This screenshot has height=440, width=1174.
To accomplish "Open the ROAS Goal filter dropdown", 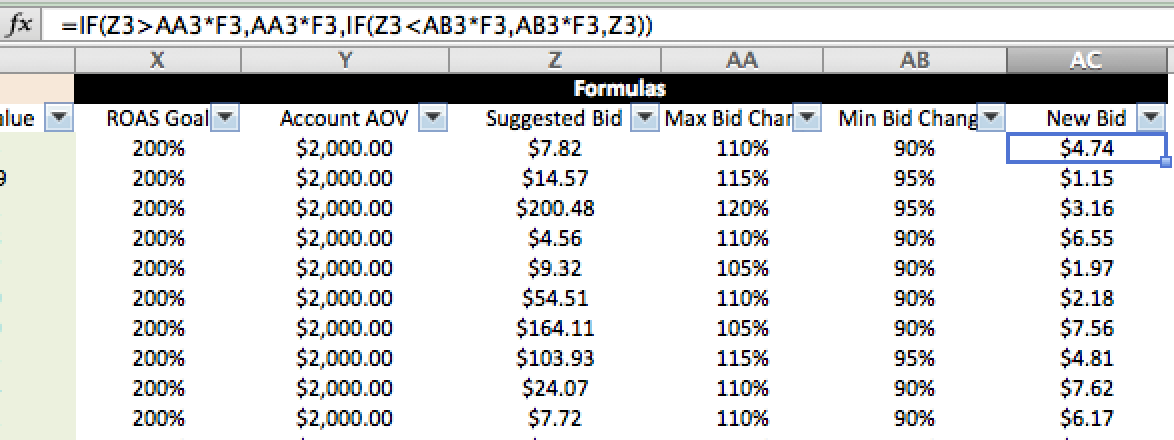I will (225, 118).
